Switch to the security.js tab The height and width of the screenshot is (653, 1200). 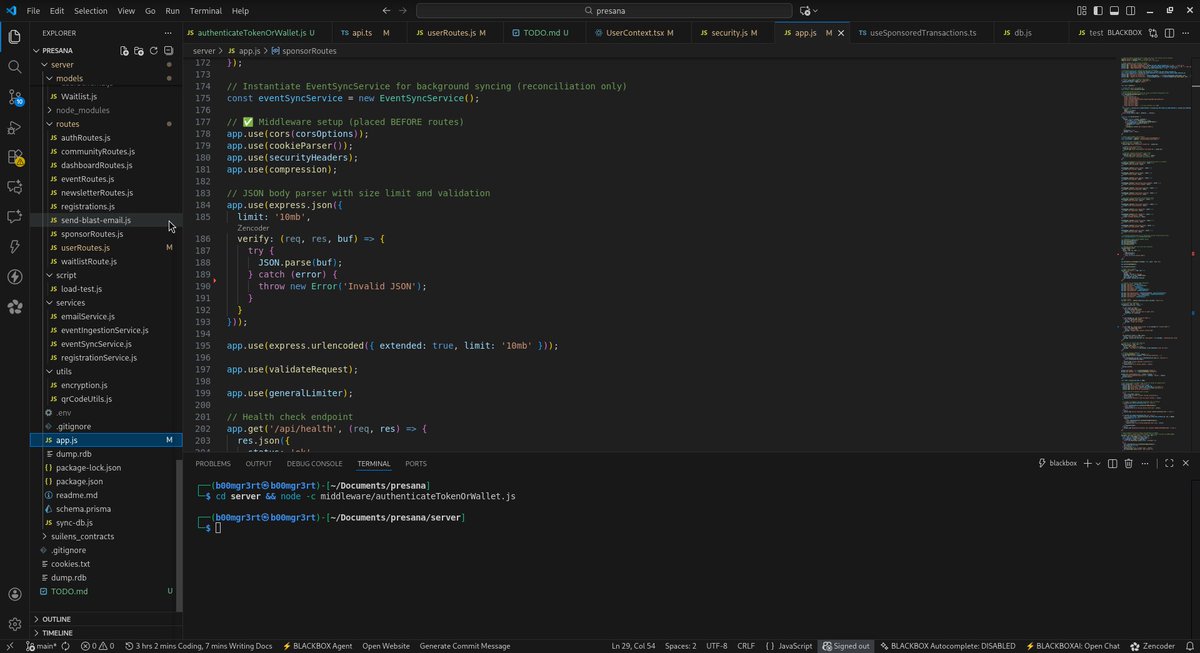(x=728, y=33)
